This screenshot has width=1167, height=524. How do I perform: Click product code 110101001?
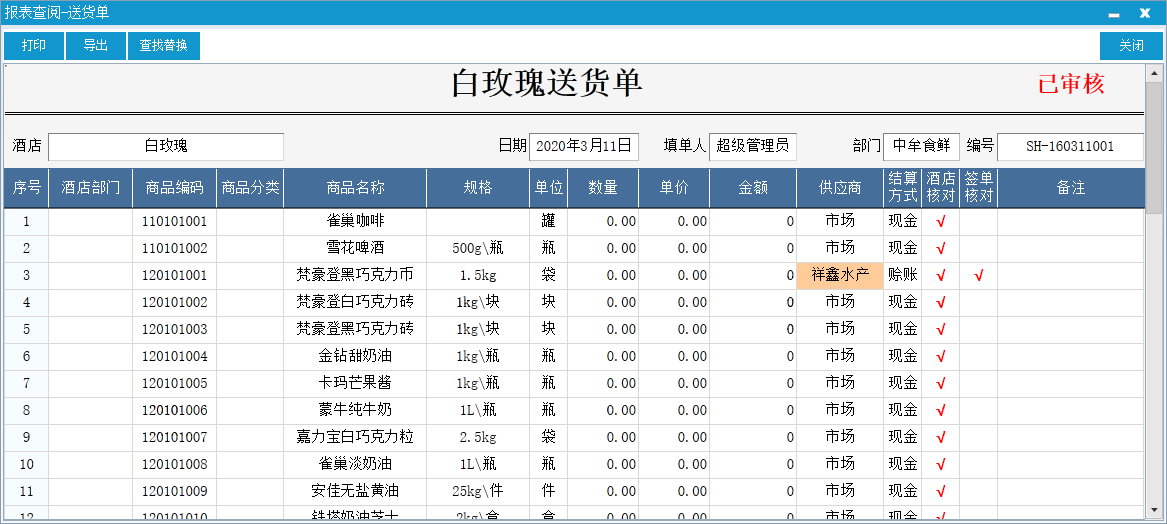175,222
